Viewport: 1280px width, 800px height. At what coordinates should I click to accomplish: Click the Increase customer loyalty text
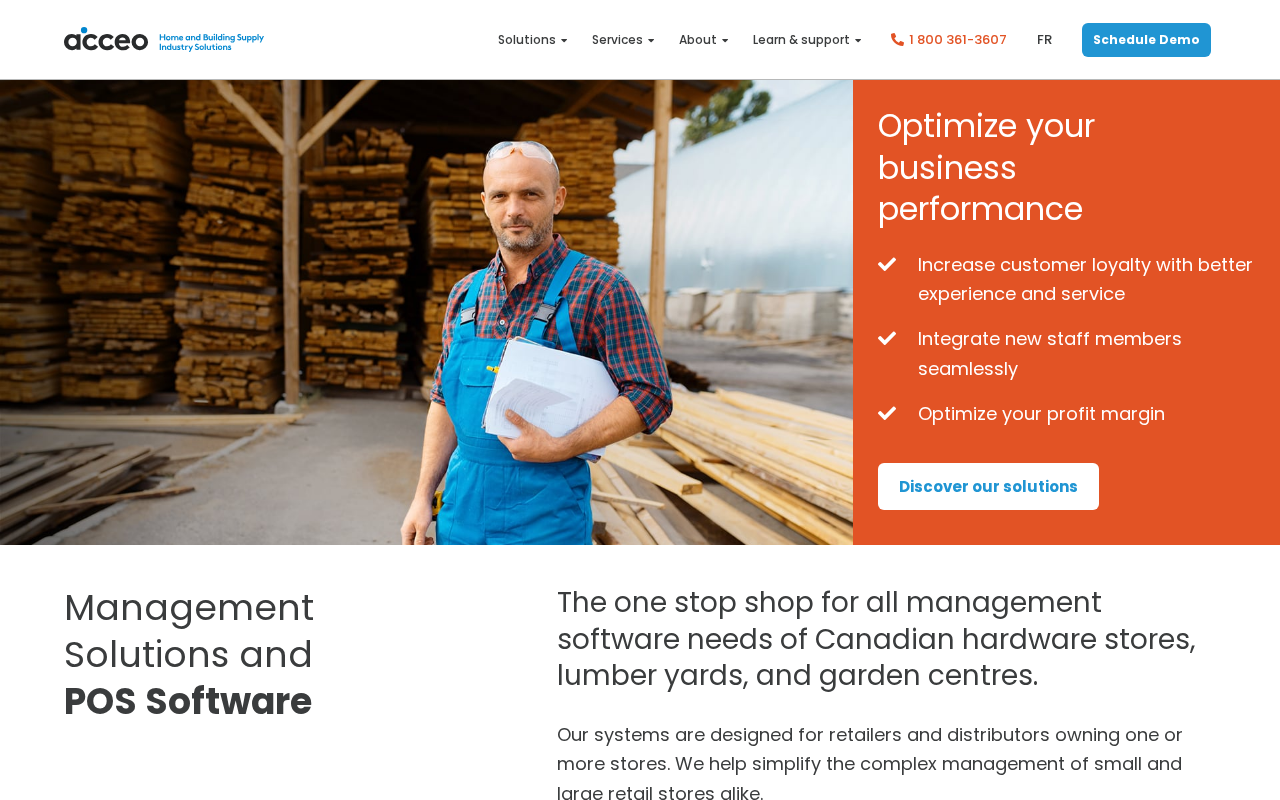pos(1085,279)
